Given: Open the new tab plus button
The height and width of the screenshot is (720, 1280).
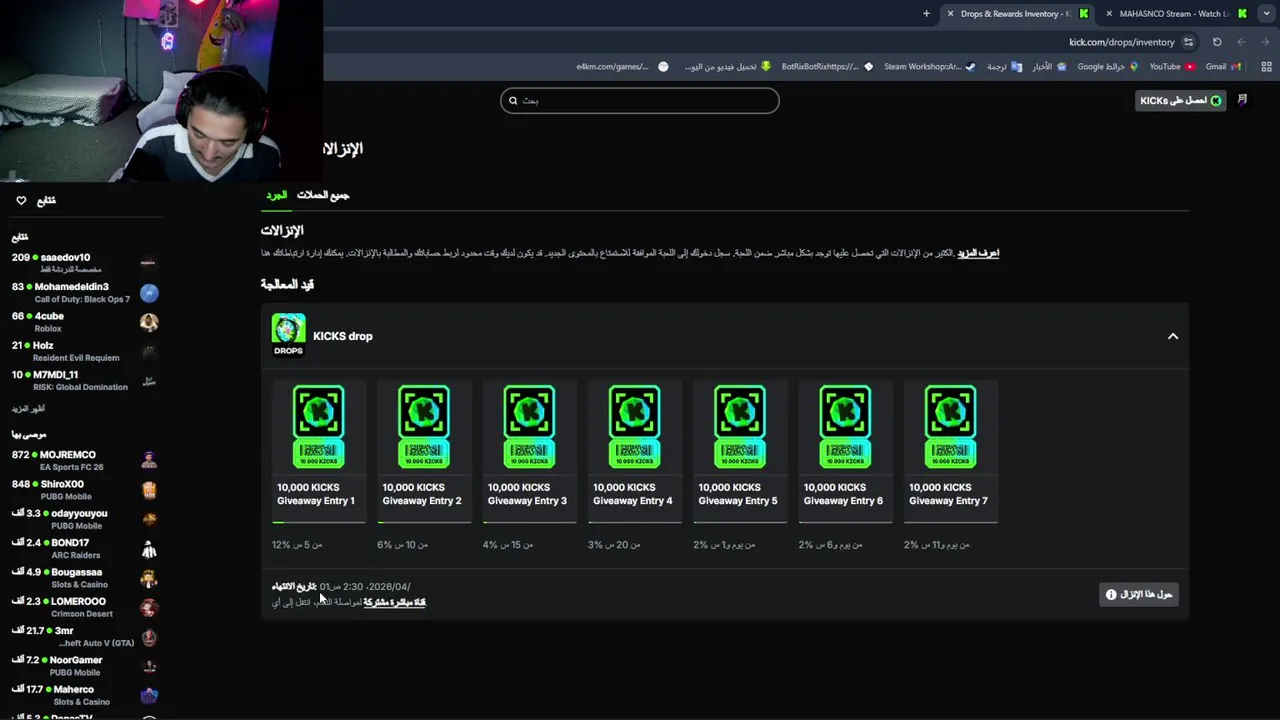Looking at the screenshot, I should tap(926, 13).
